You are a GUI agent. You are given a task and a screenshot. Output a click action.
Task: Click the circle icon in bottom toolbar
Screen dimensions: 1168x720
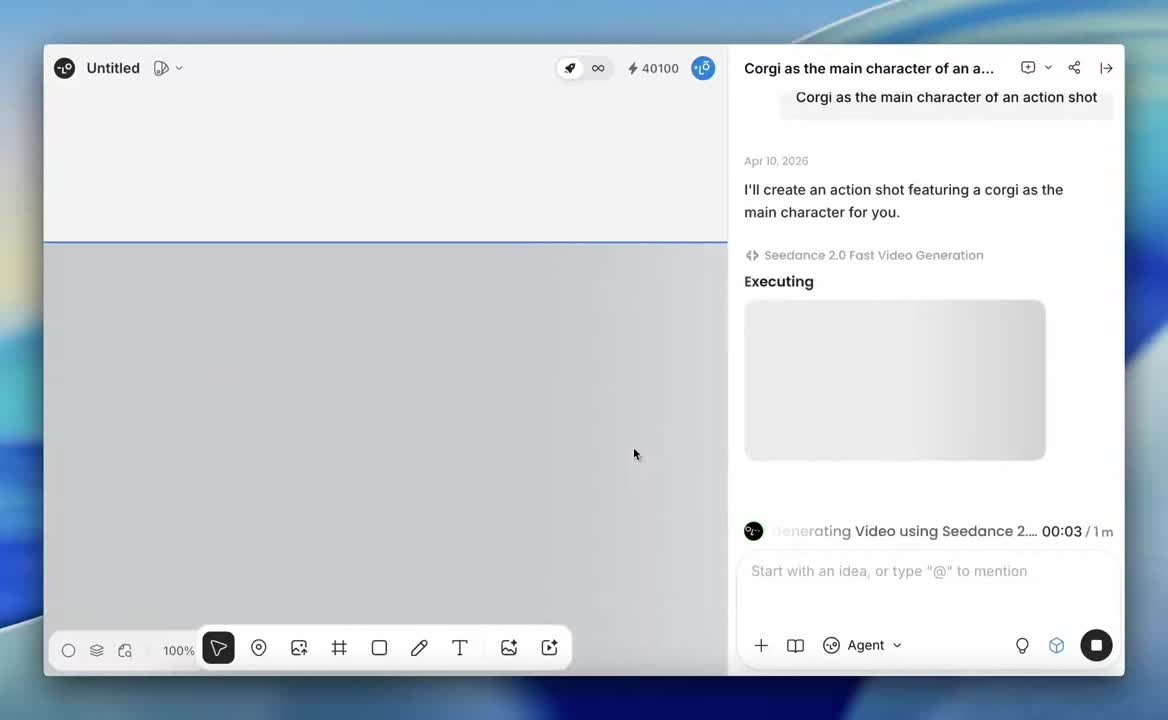click(68, 651)
